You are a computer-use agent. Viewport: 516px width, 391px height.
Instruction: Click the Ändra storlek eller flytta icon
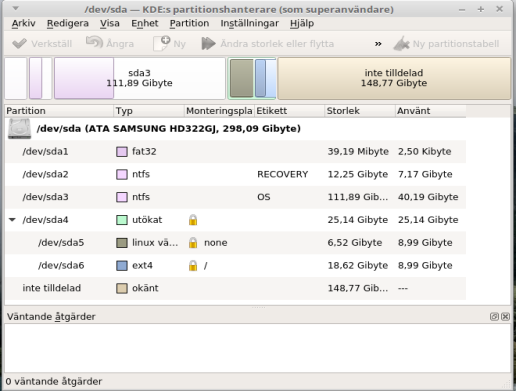pos(209,44)
